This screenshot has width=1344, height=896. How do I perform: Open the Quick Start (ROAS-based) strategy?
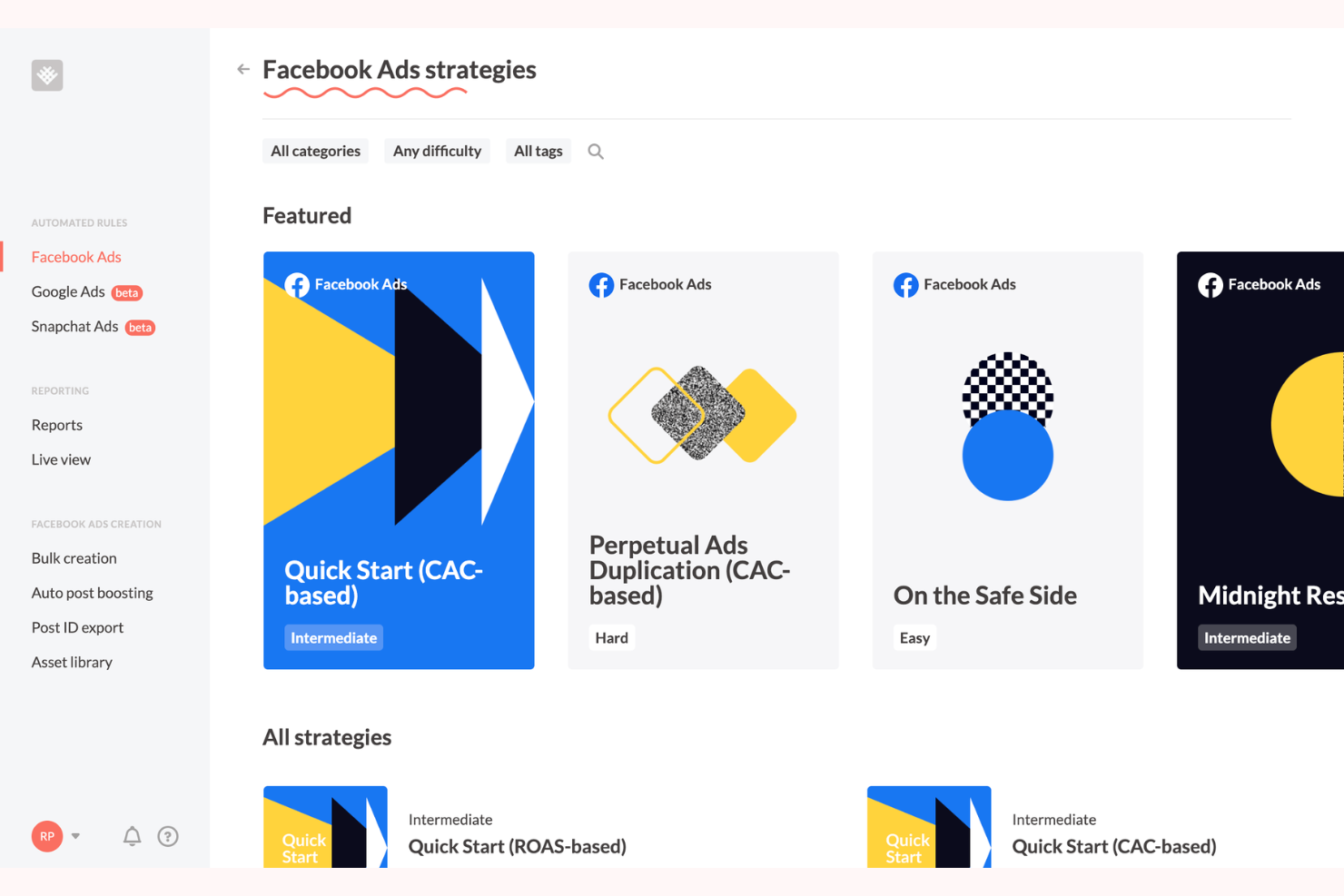click(x=517, y=846)
